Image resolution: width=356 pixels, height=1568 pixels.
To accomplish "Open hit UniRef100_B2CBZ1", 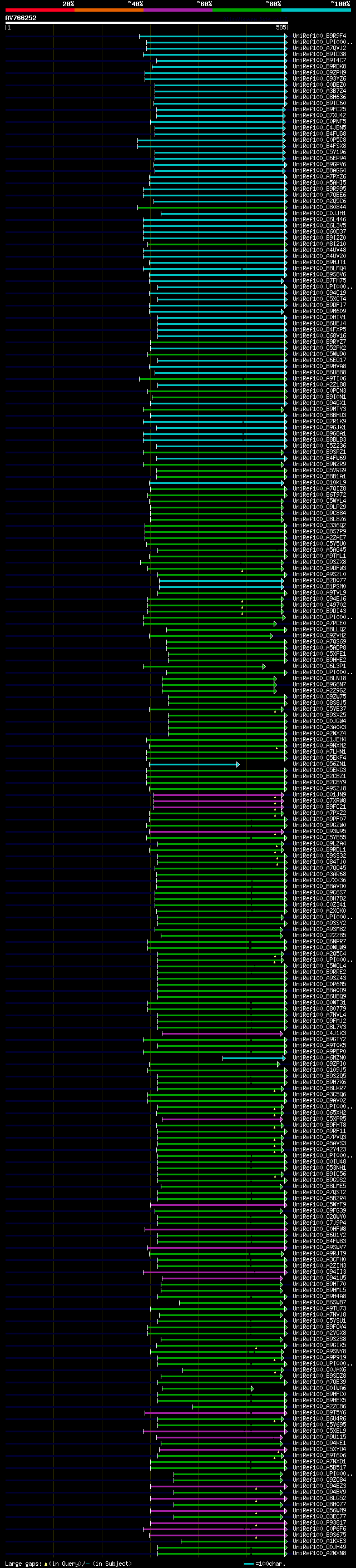I will point(319,776).
